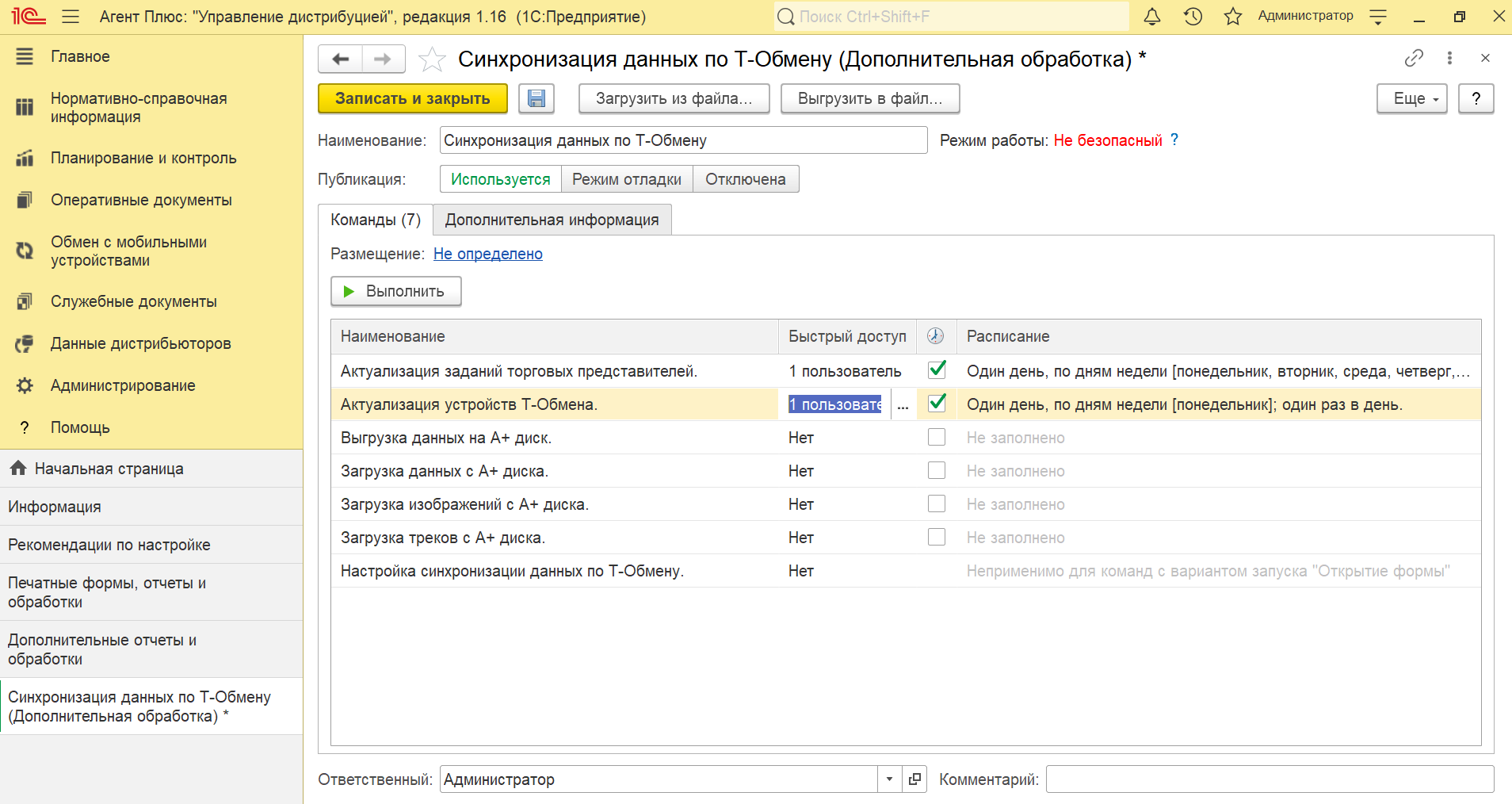Open history clock icon in title bar

click(1193, 16)
